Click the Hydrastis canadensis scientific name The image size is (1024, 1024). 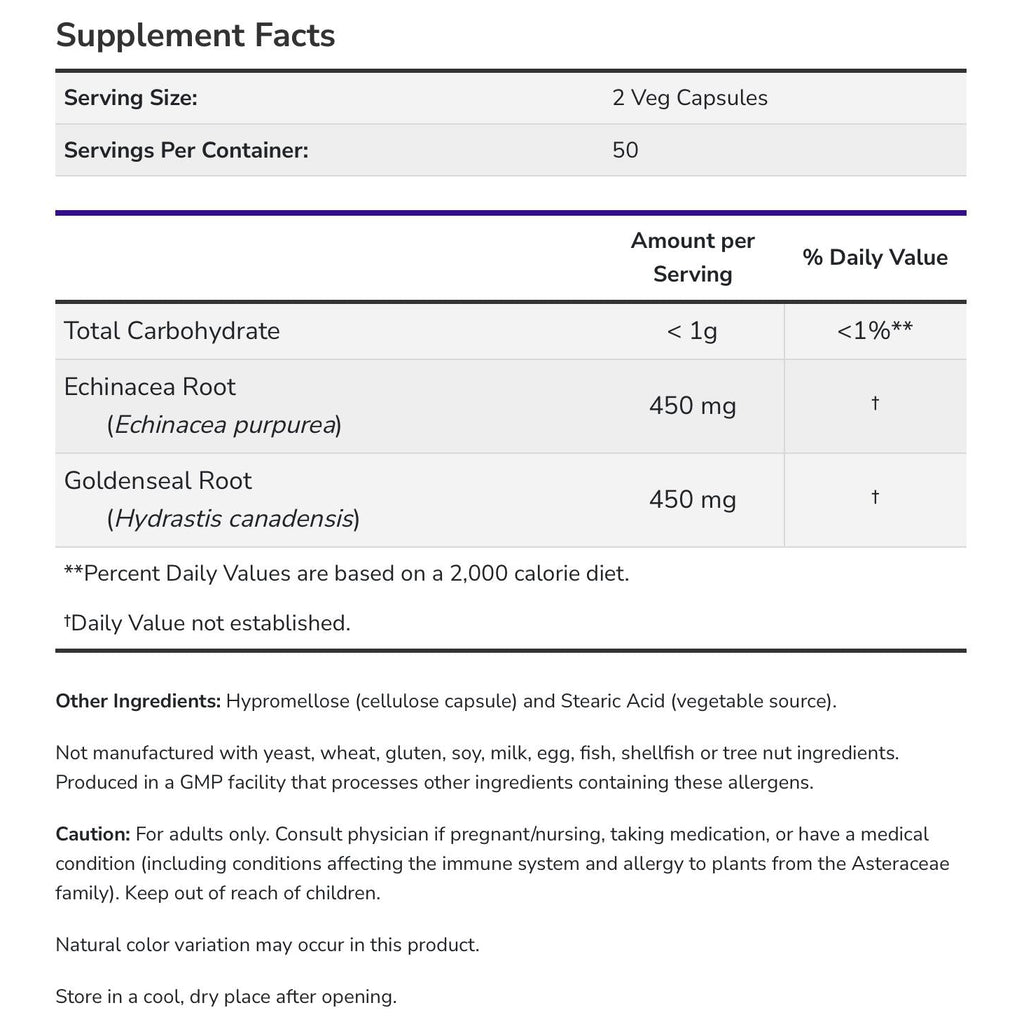pyautogui.click(x=233, y=519)
